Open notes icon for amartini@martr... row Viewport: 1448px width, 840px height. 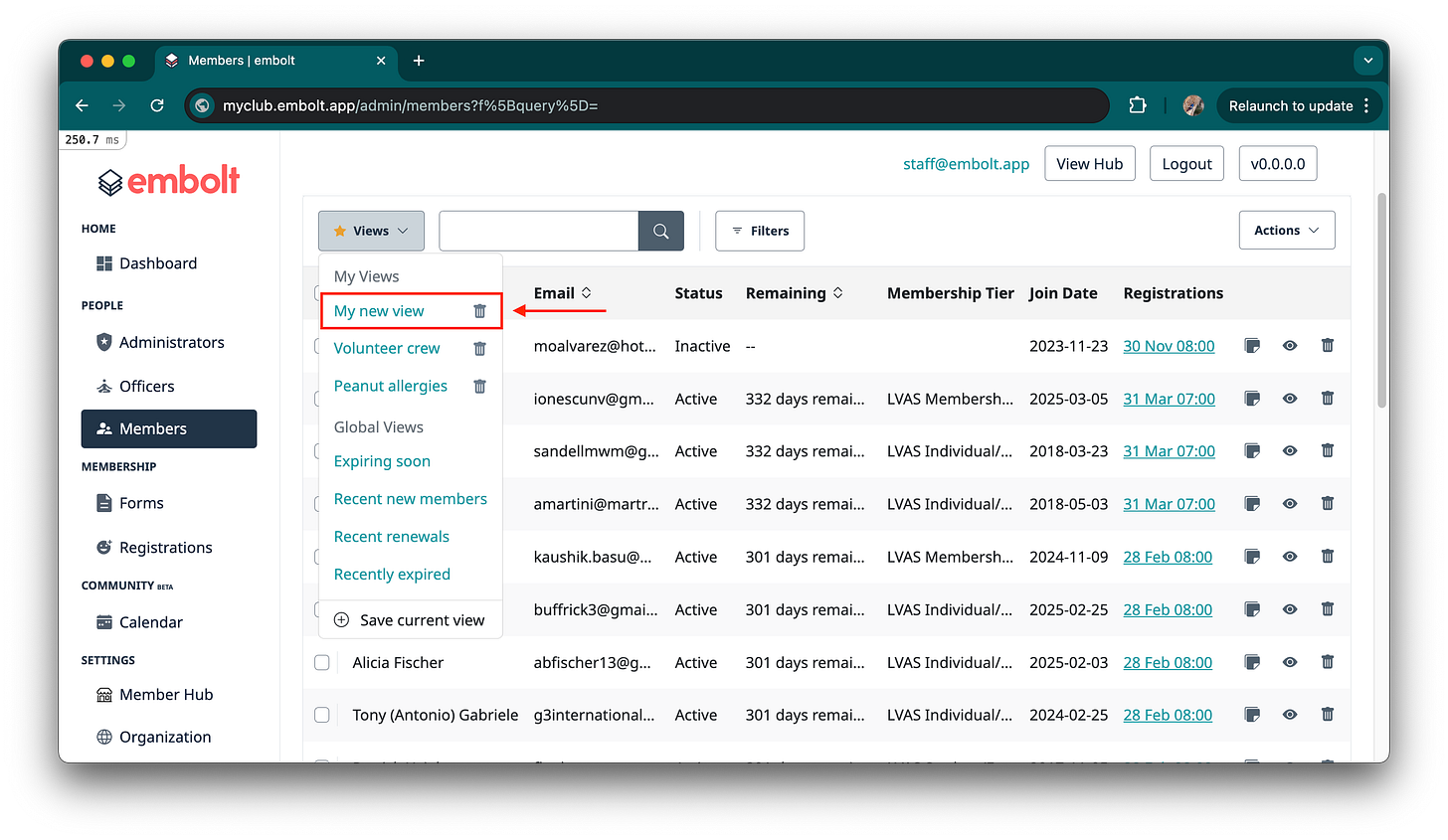coord(1252,504)
